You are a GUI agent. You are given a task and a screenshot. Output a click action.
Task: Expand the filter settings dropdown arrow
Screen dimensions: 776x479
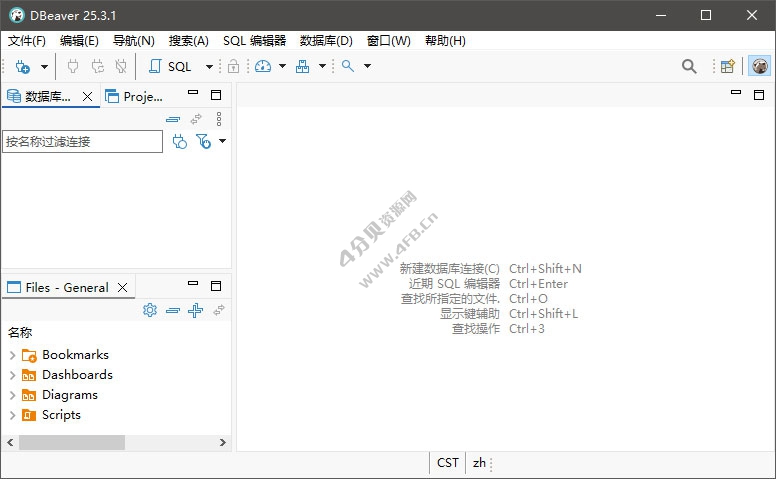(223, 141)
